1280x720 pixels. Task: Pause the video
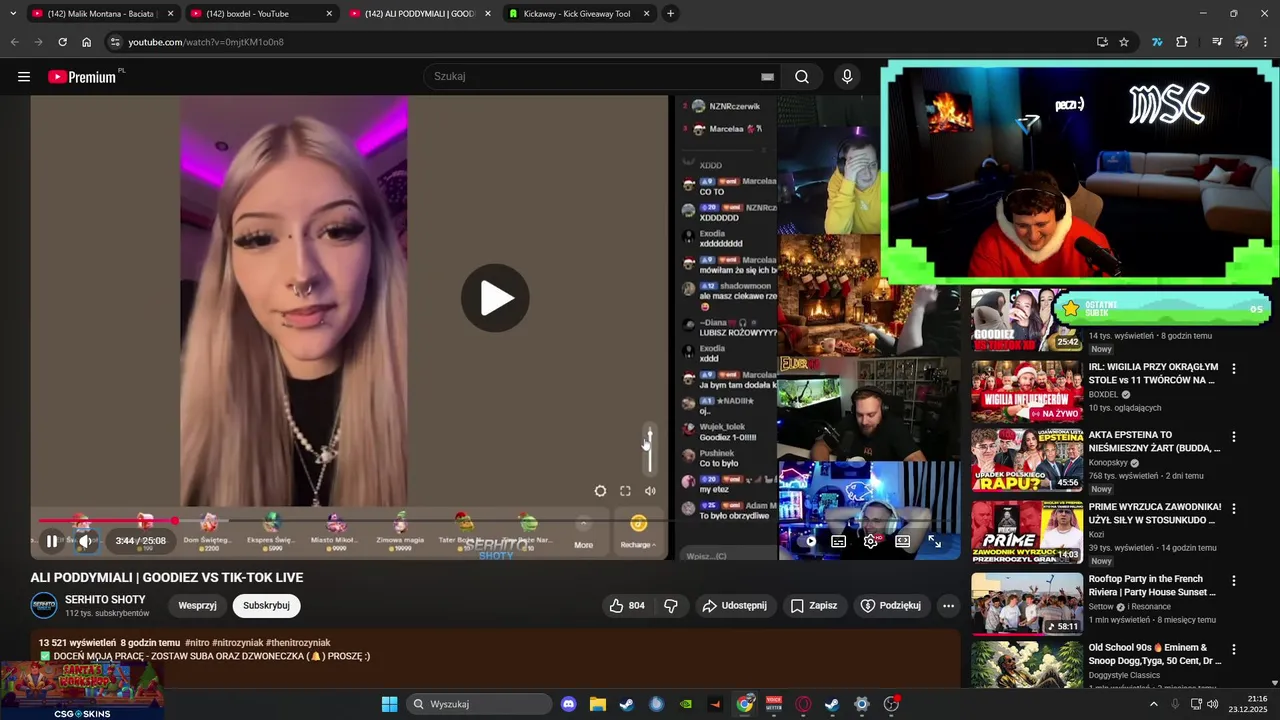[x=52, y=541]
